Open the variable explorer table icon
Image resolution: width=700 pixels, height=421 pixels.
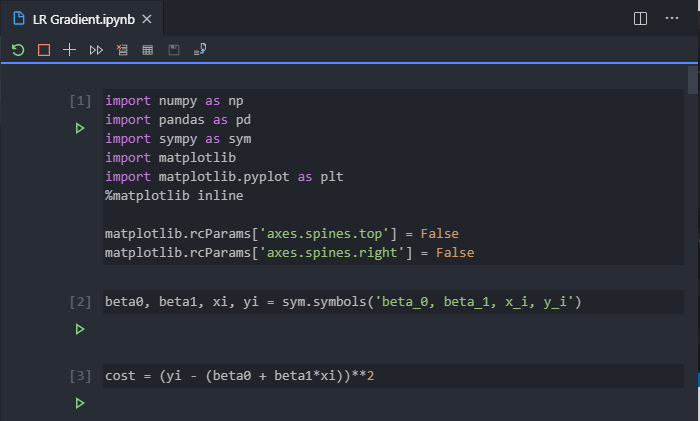coord(148,49)
